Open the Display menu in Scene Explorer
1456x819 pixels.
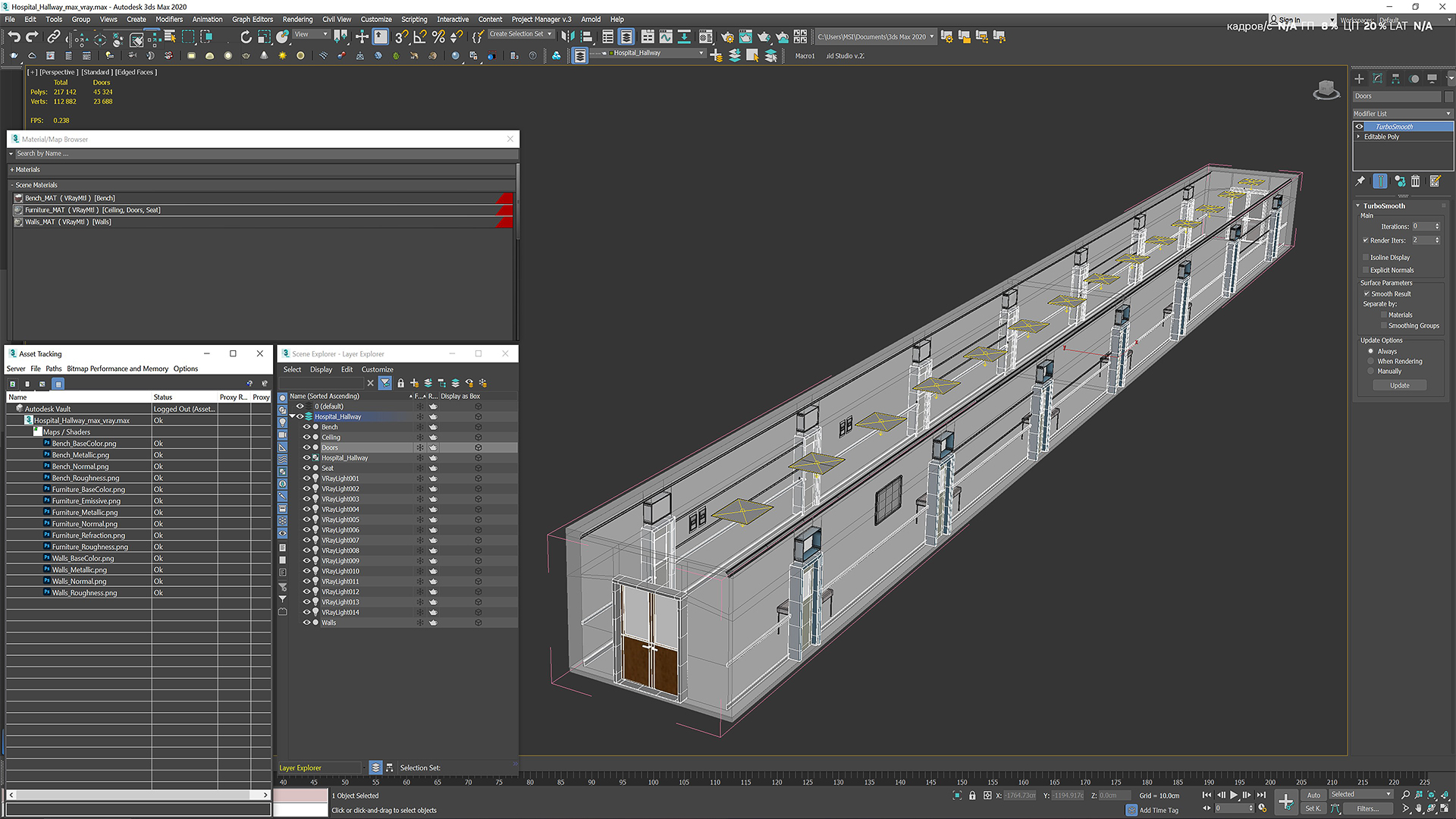coord(321,369)
